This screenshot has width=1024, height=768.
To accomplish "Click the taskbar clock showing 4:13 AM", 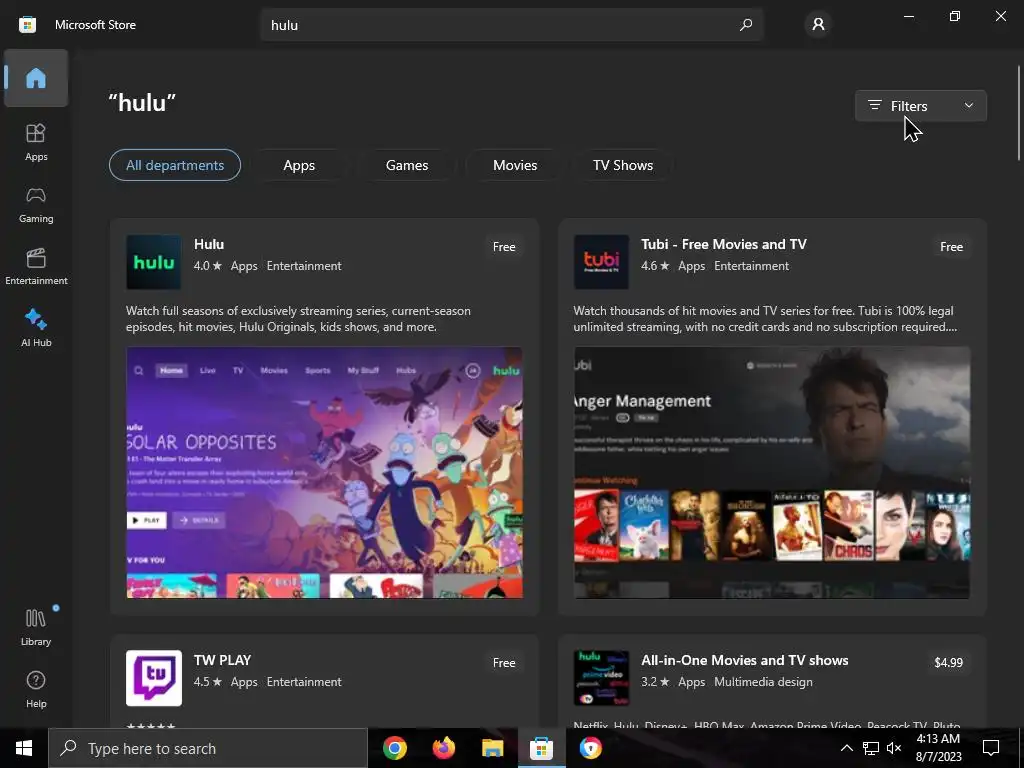I will (938, 748).
